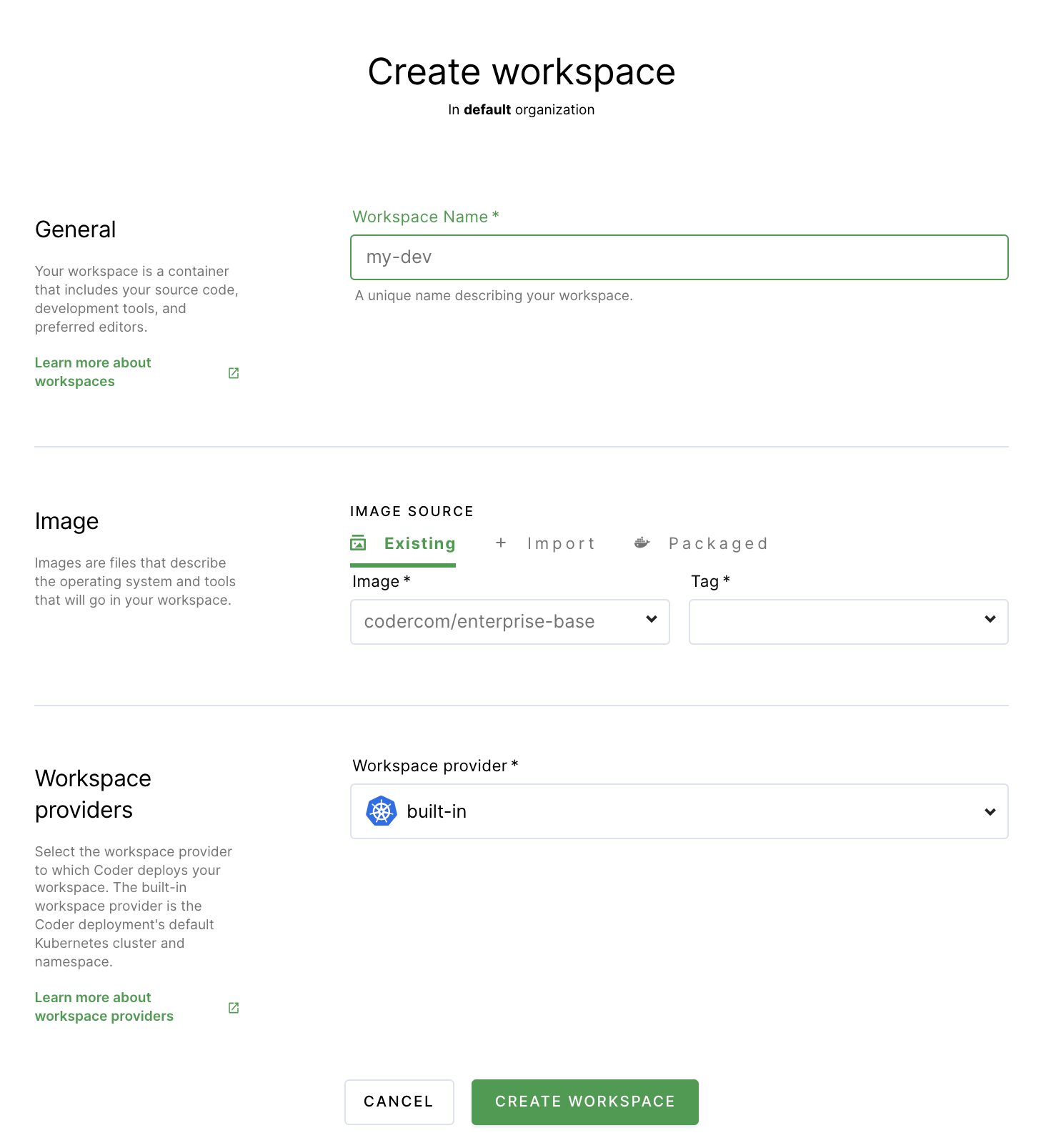Image resolution: width=1046 pixels, height=1148 pixels.
Task: Click the Existing tab picture icon
Action: (358, 543)
